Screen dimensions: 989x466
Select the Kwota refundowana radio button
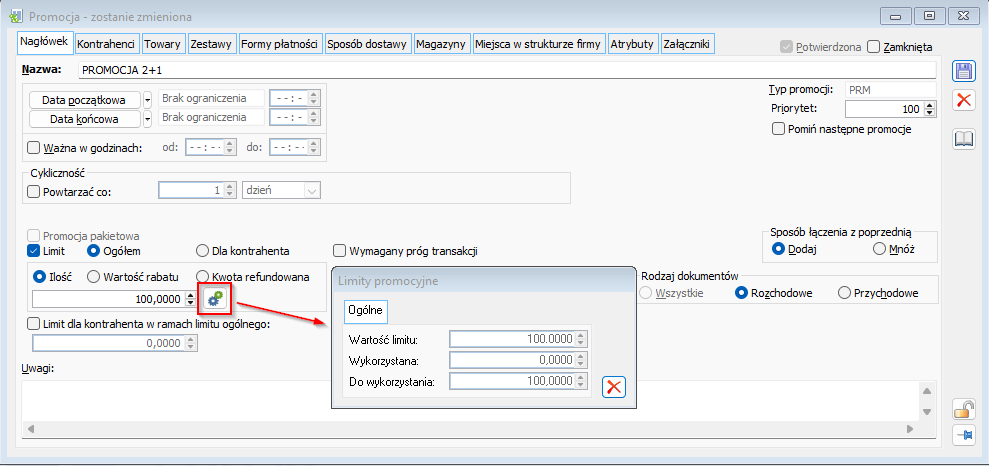click(202, 276)
